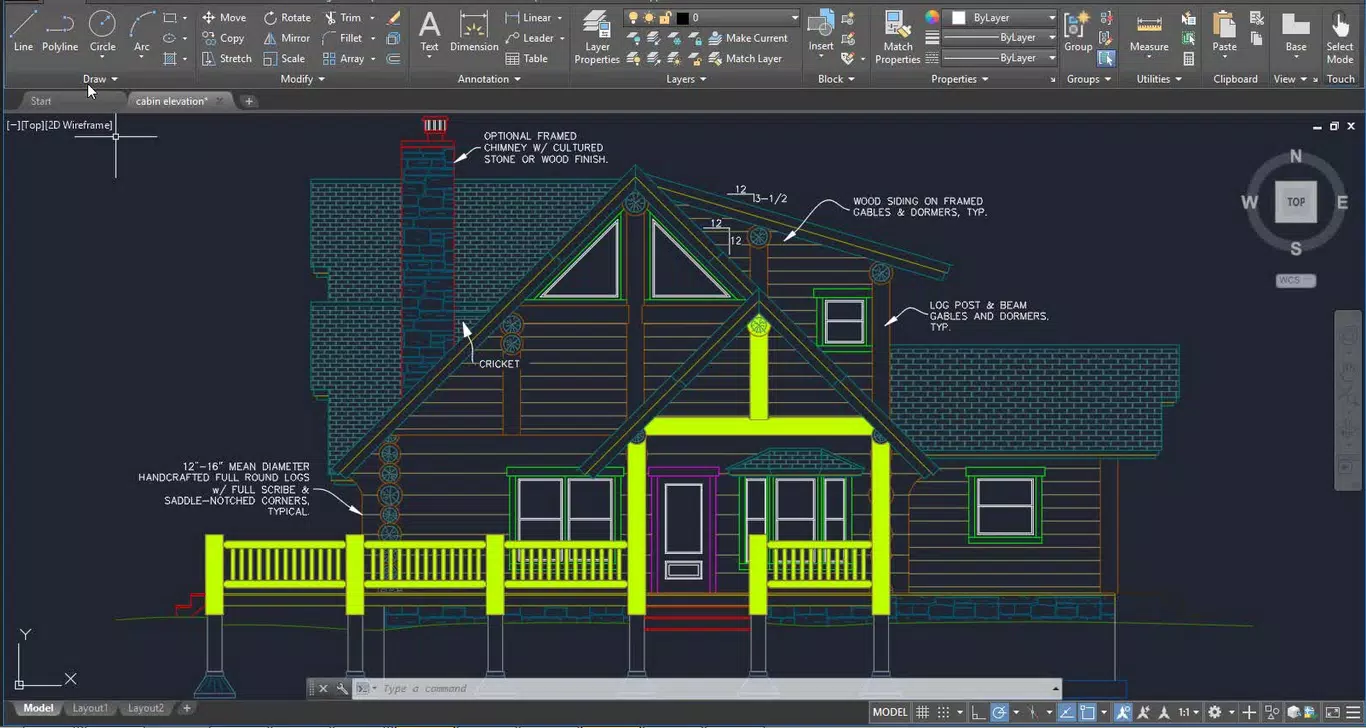Activate the Stretch tool
Viewport: 1366px width, 728px height.
tap(226, 58)
